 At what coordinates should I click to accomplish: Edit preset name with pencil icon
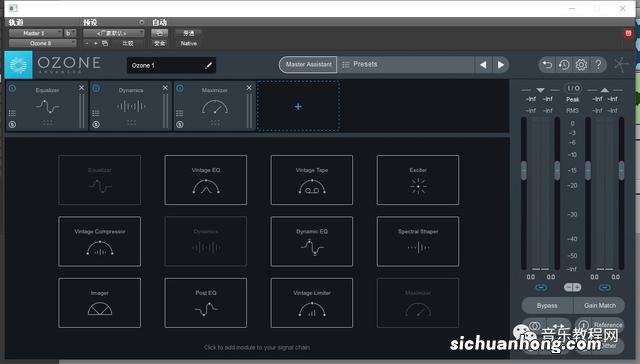209,65
